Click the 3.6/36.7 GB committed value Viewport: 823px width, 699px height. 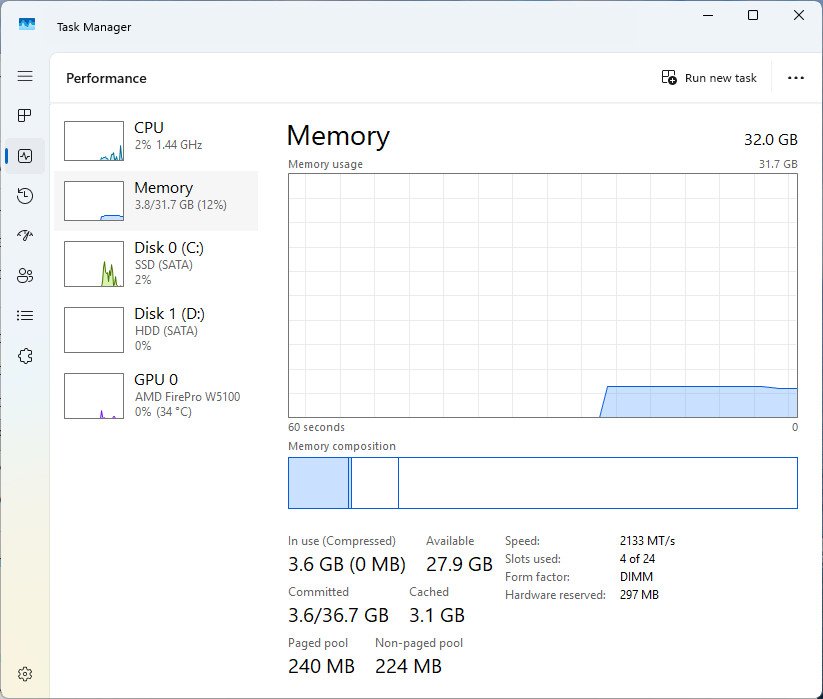point(339,615)
